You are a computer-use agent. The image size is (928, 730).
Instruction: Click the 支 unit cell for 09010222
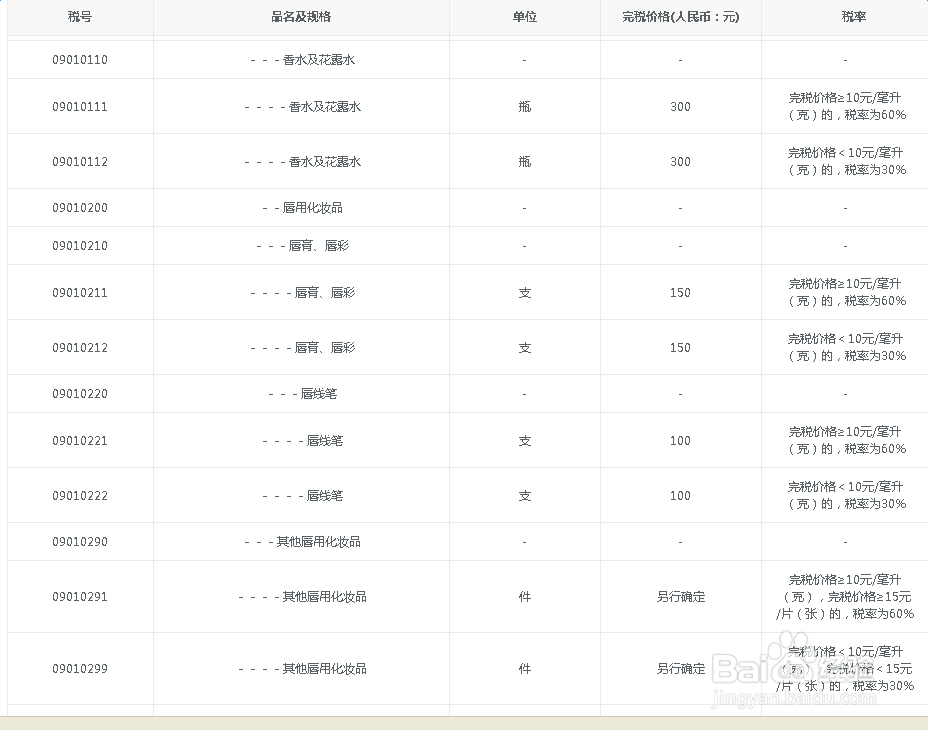point(524,495)
